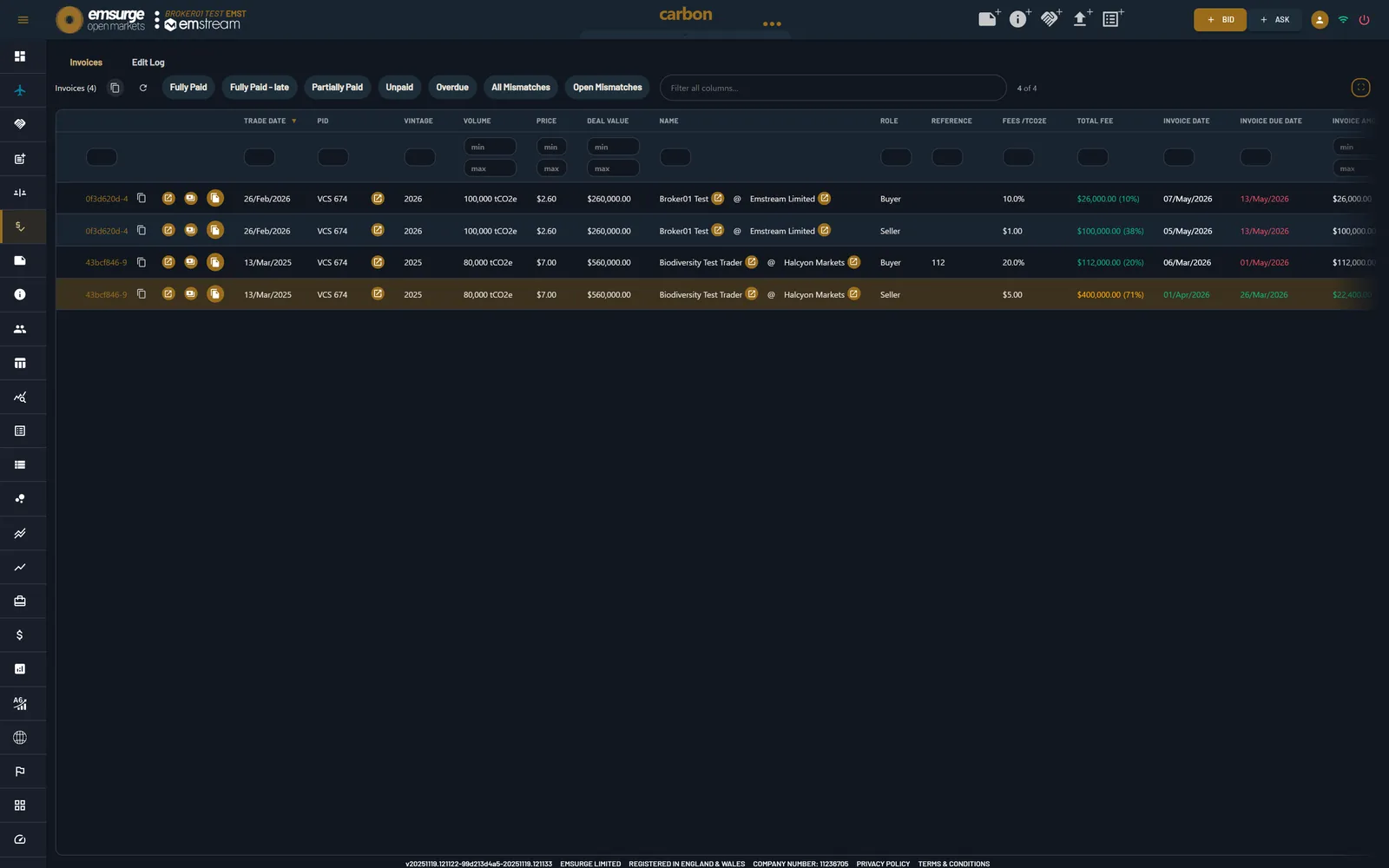Click the red power logout icon
Viewport: 1389px width, 868px height.
[1365, 20]
